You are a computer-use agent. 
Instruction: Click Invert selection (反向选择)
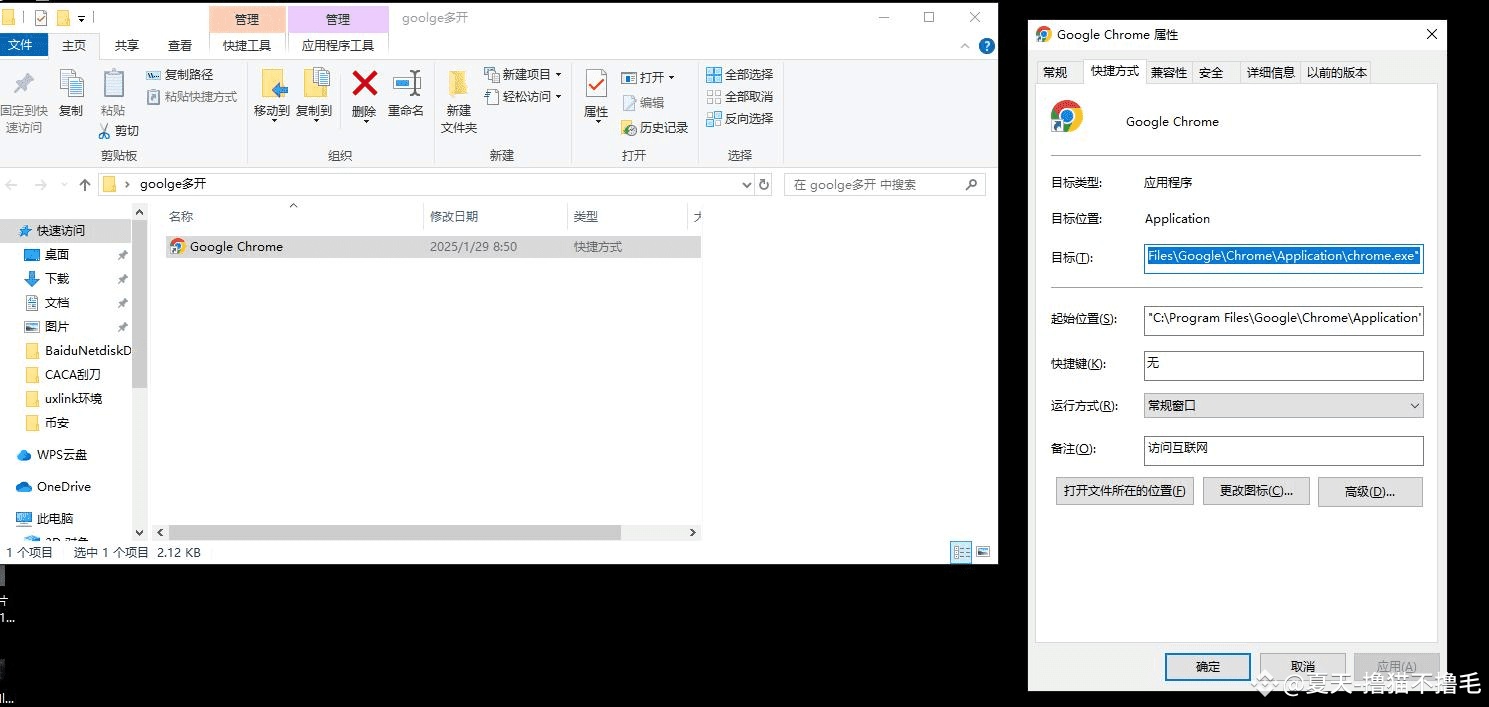point(740,119)
